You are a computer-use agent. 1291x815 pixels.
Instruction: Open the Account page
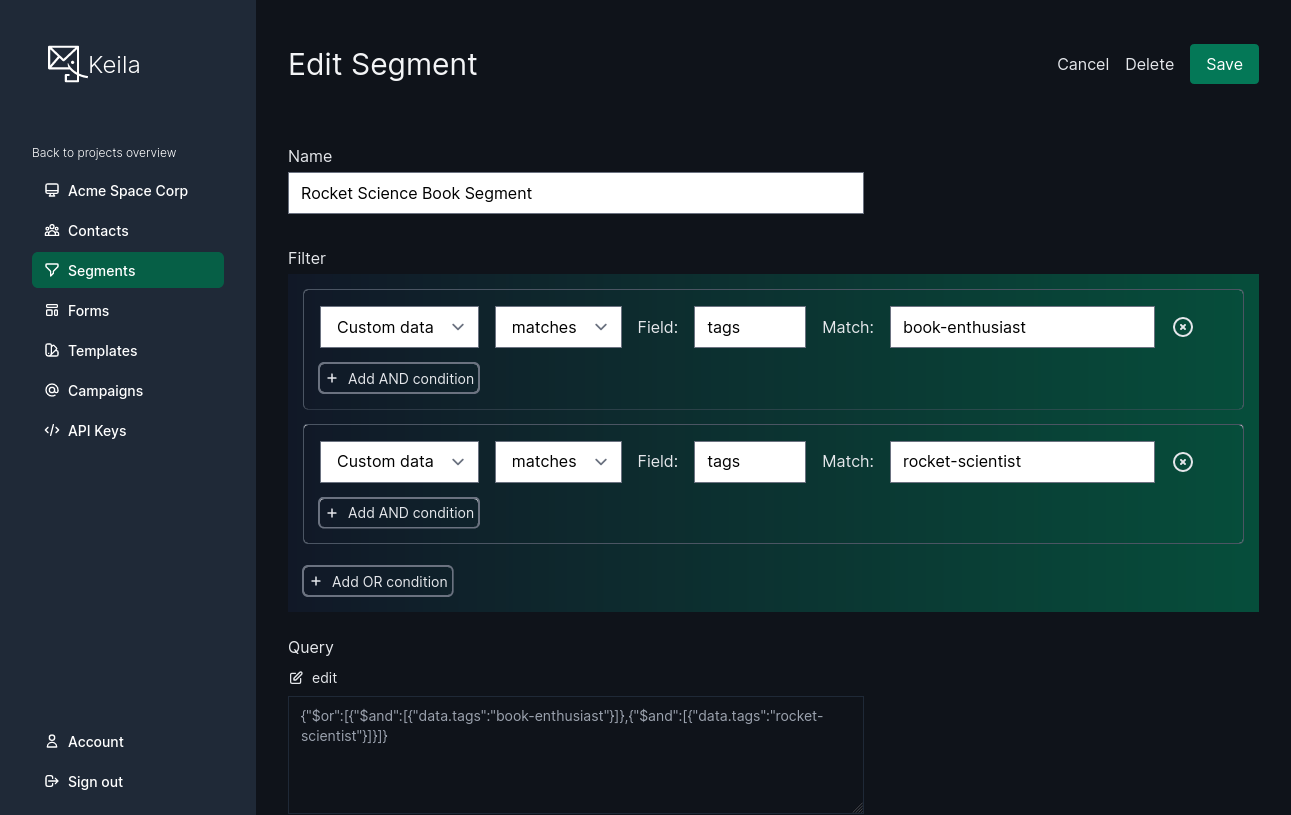pyautogui.click(x=95, y=741)
